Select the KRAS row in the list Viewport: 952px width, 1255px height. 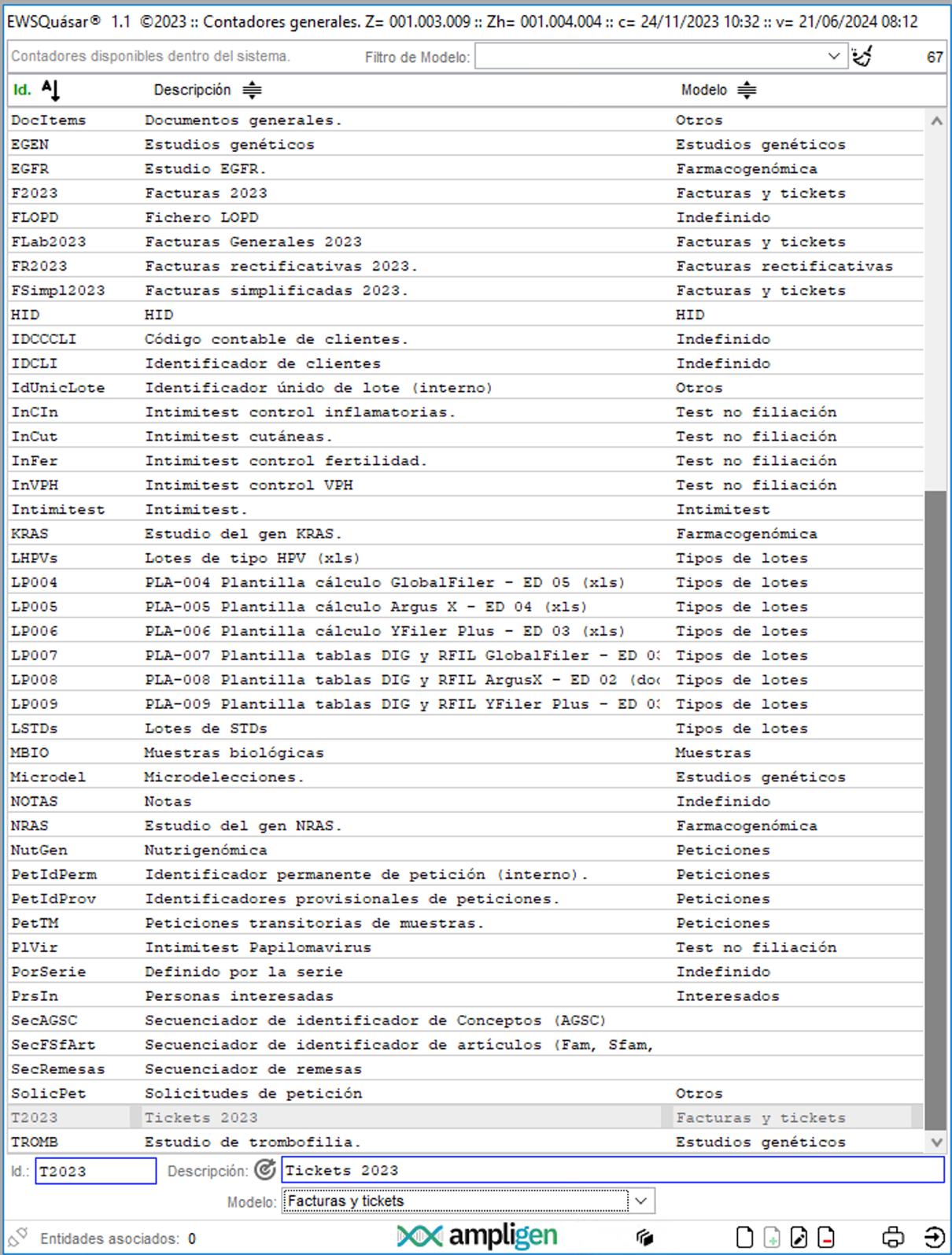point(315,533)
